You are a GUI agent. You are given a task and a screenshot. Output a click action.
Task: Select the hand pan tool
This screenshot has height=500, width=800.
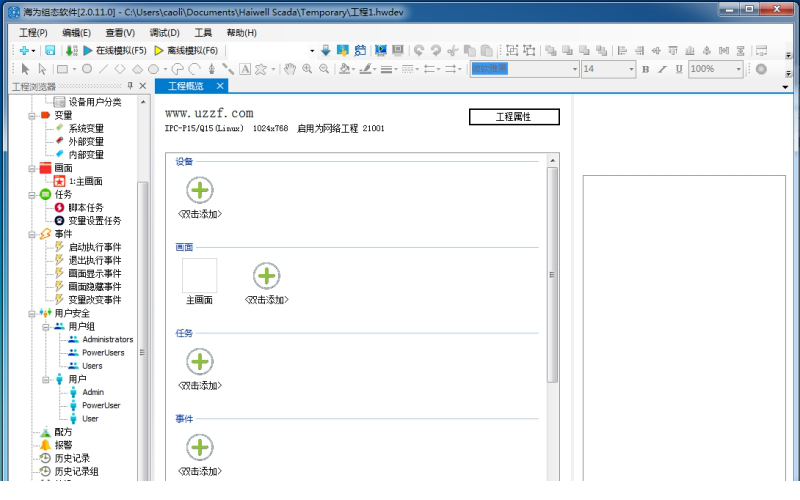tap(290, 69)
